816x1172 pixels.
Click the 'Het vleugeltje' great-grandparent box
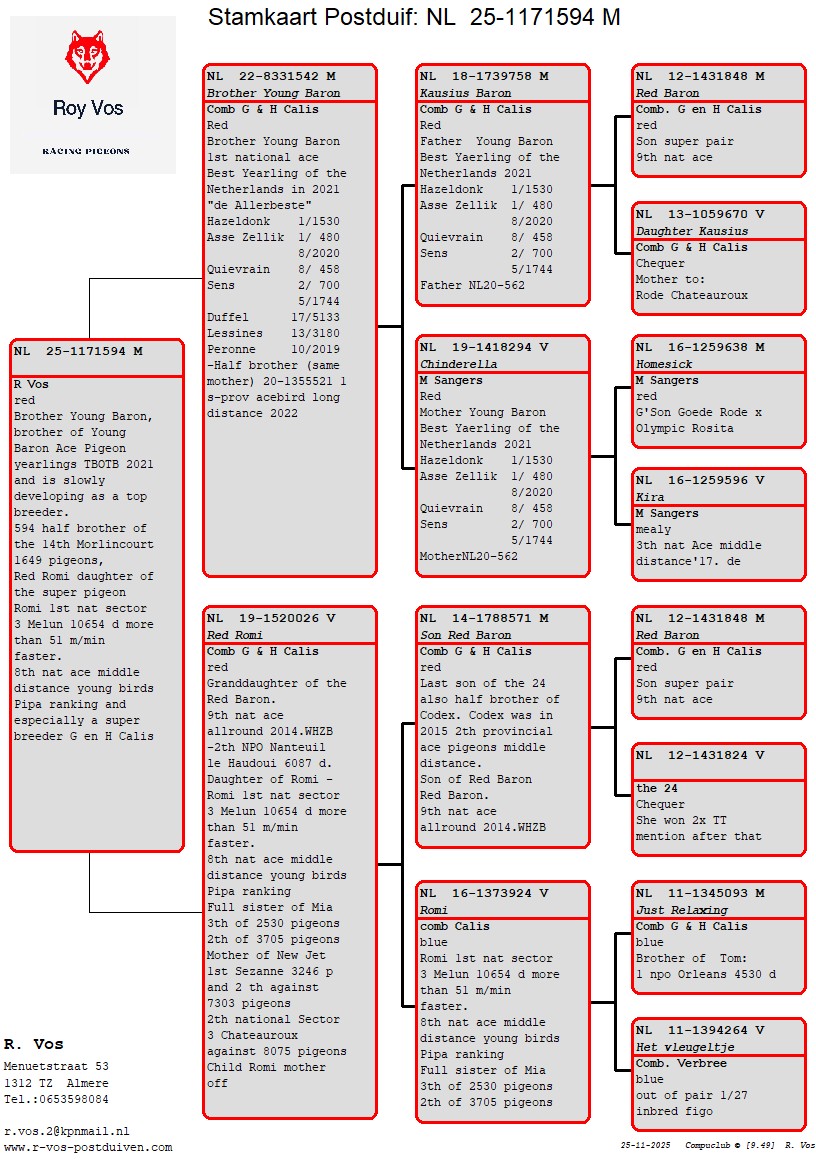719,1074
